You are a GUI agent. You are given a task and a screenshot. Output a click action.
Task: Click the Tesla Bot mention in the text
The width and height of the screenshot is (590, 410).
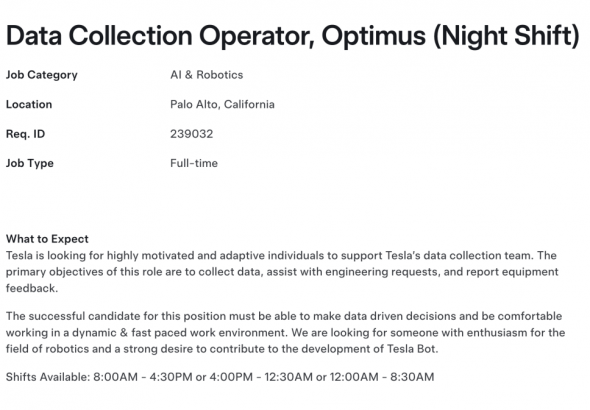[x=412, y=349]
